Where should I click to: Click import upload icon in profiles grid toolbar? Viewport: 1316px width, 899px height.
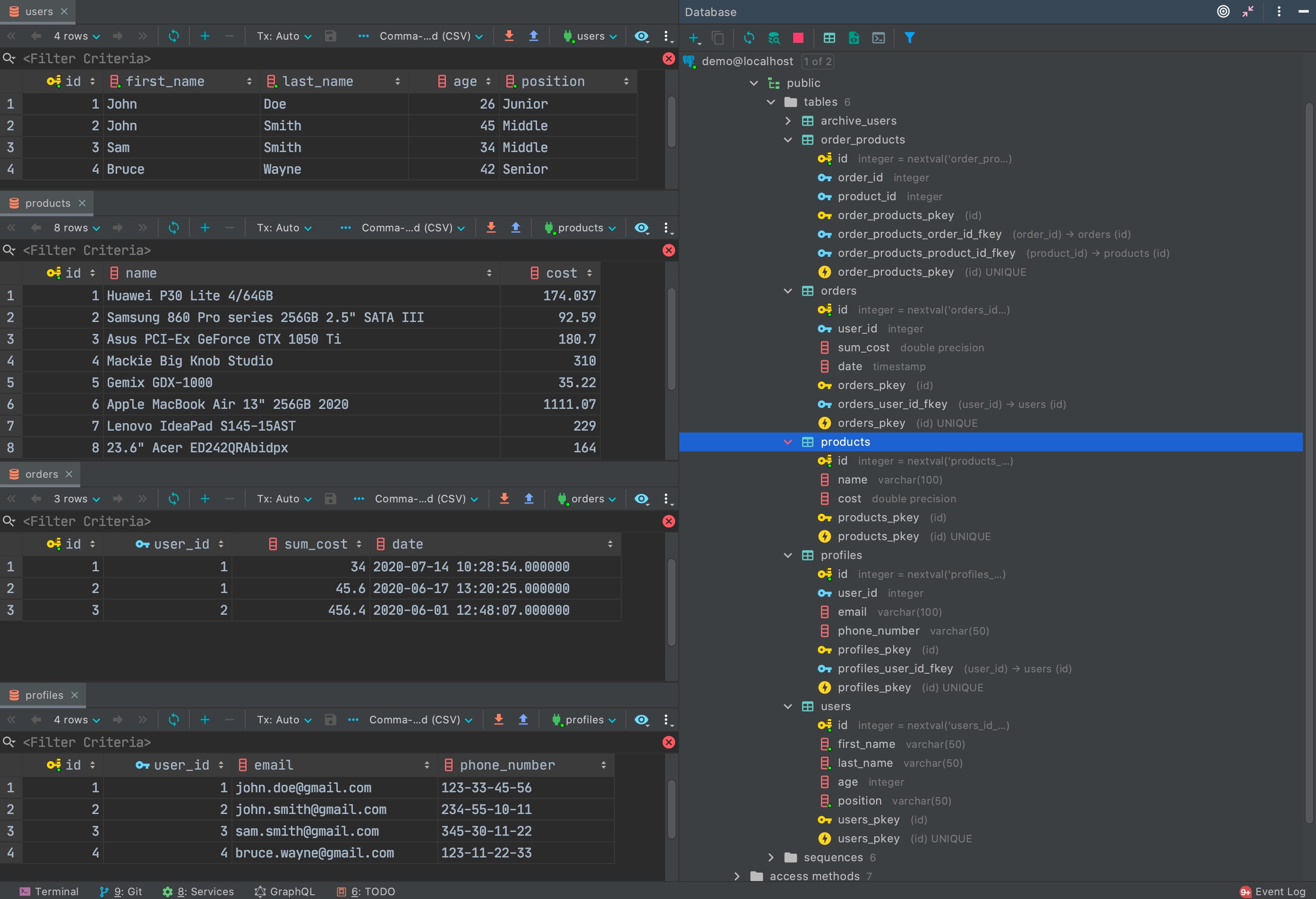click(523, 720)
